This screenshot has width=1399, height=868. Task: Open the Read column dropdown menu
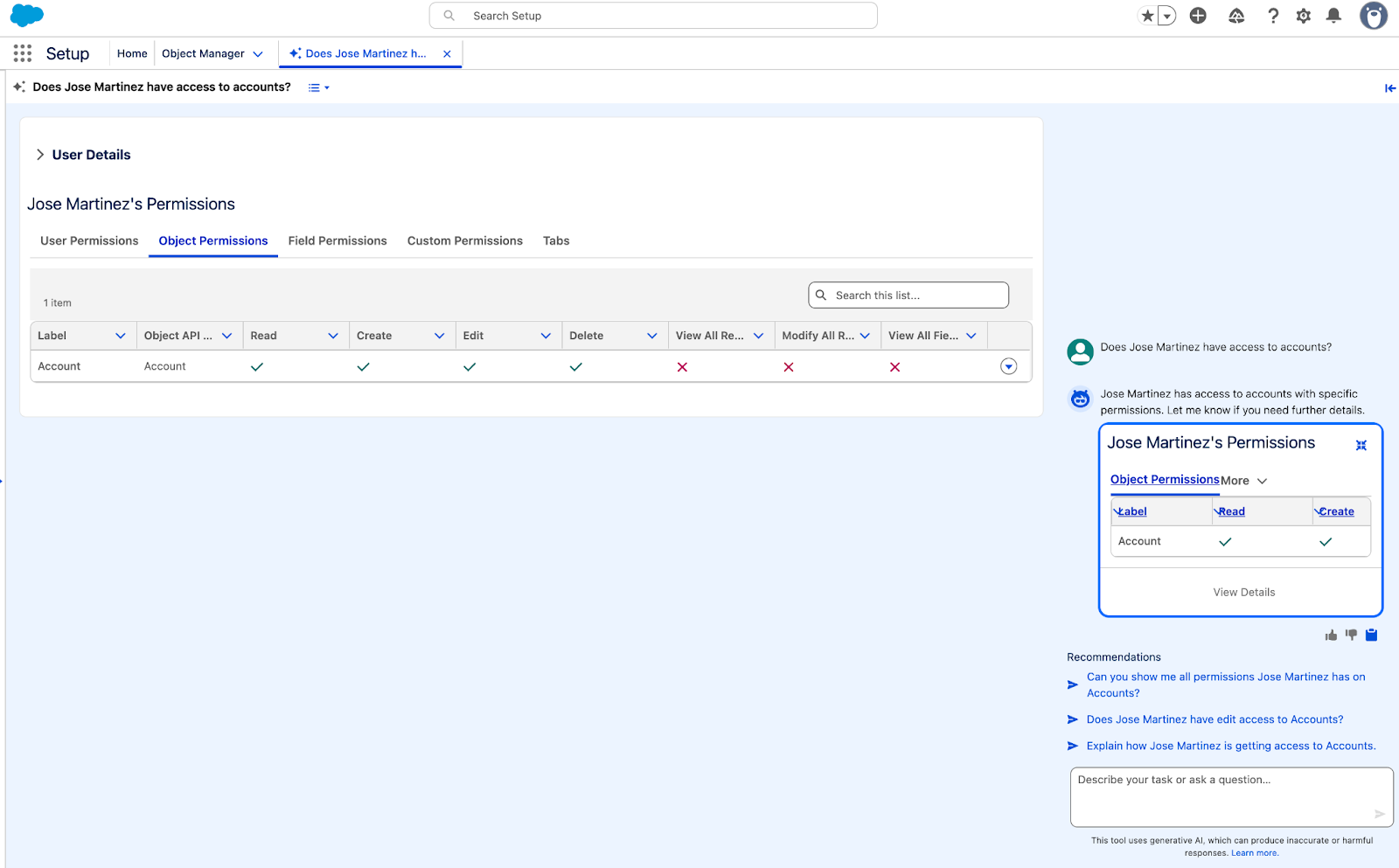pyautogui.click(x=332, y=335)
